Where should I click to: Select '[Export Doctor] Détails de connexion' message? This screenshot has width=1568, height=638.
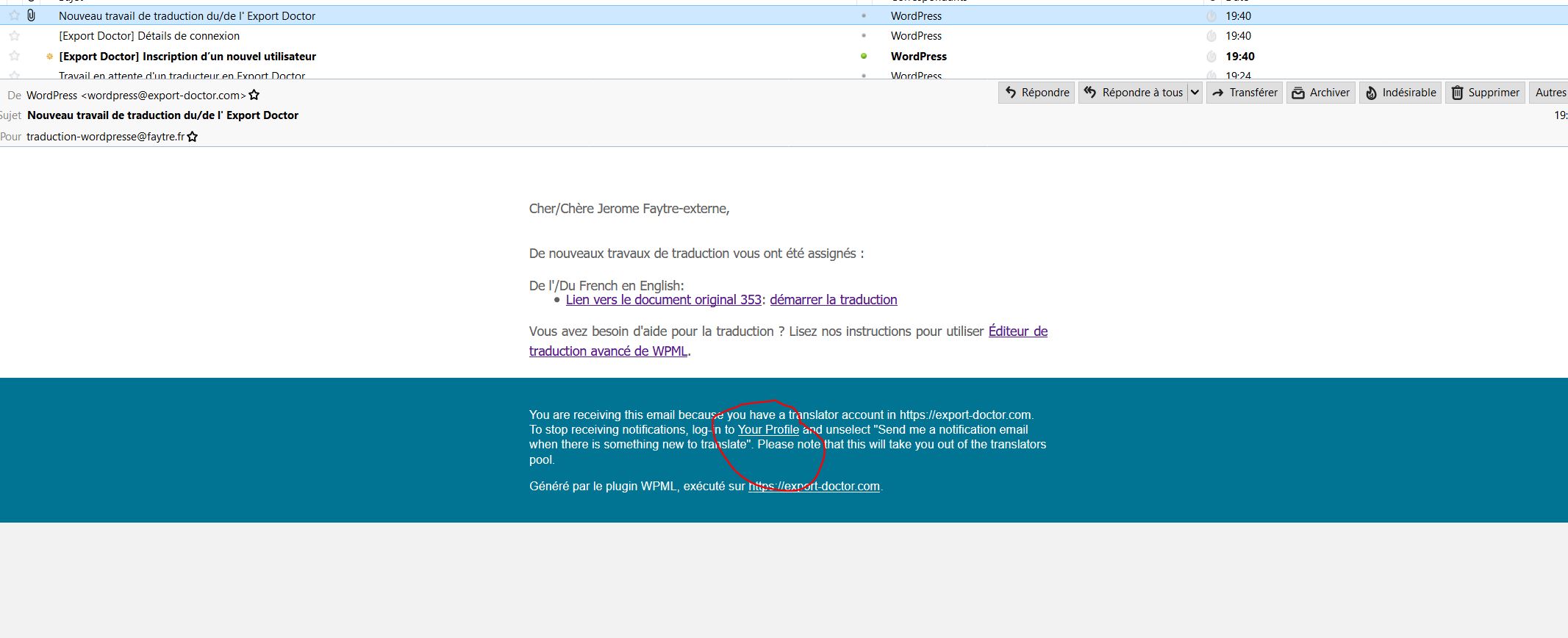pyautogui.click(x=149, y=35)
